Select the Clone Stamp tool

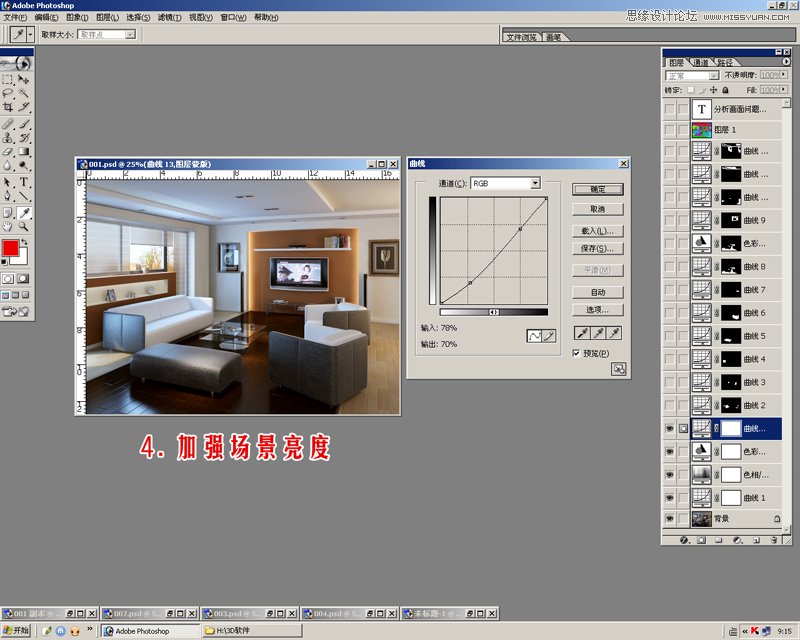coord(8,137)
